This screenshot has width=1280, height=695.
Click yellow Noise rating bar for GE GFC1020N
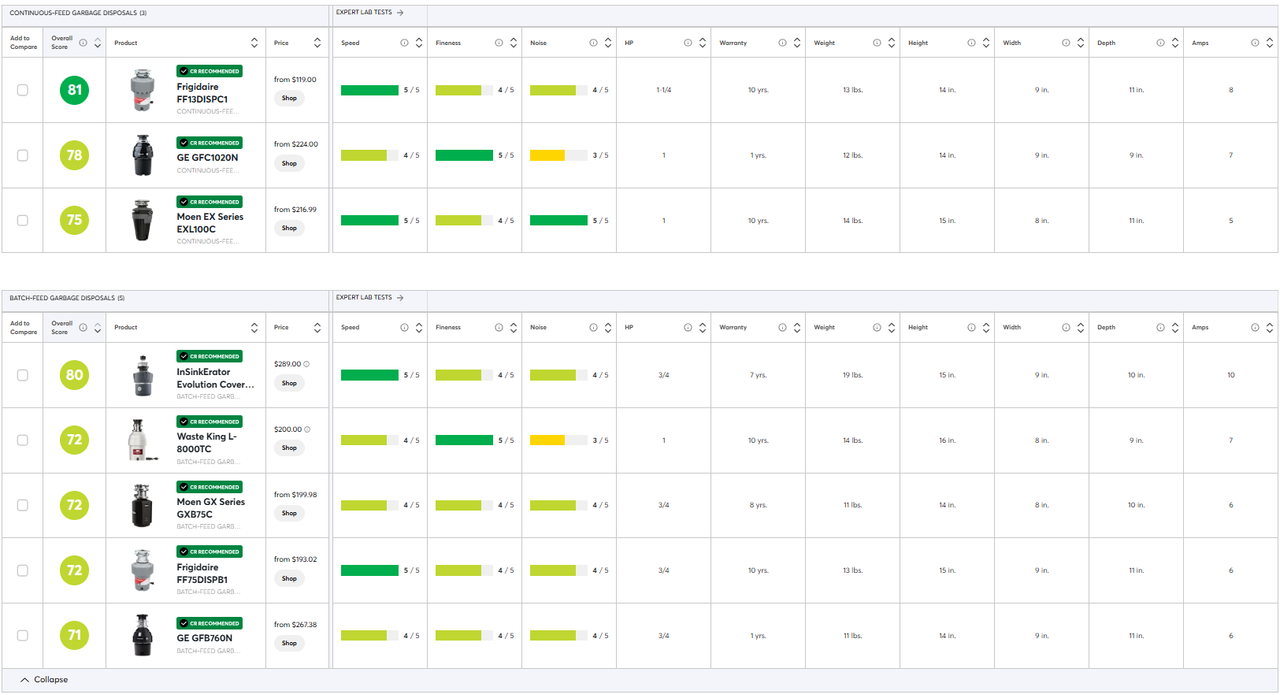(559, 155)
